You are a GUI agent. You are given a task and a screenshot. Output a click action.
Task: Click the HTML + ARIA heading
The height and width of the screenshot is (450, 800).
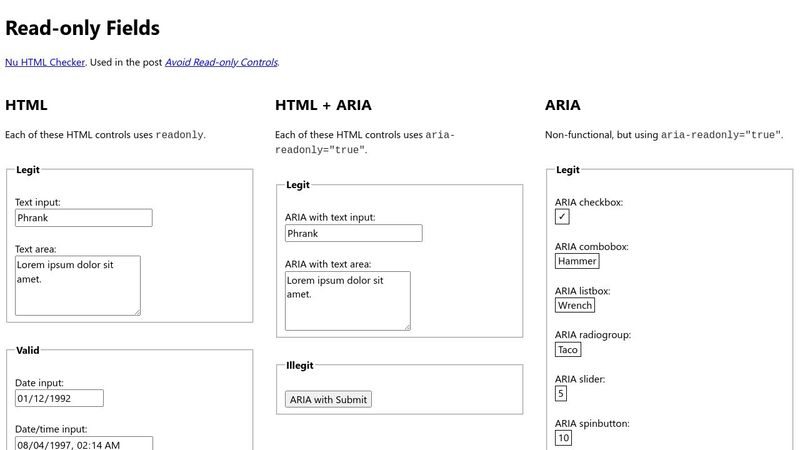point(323,105)
